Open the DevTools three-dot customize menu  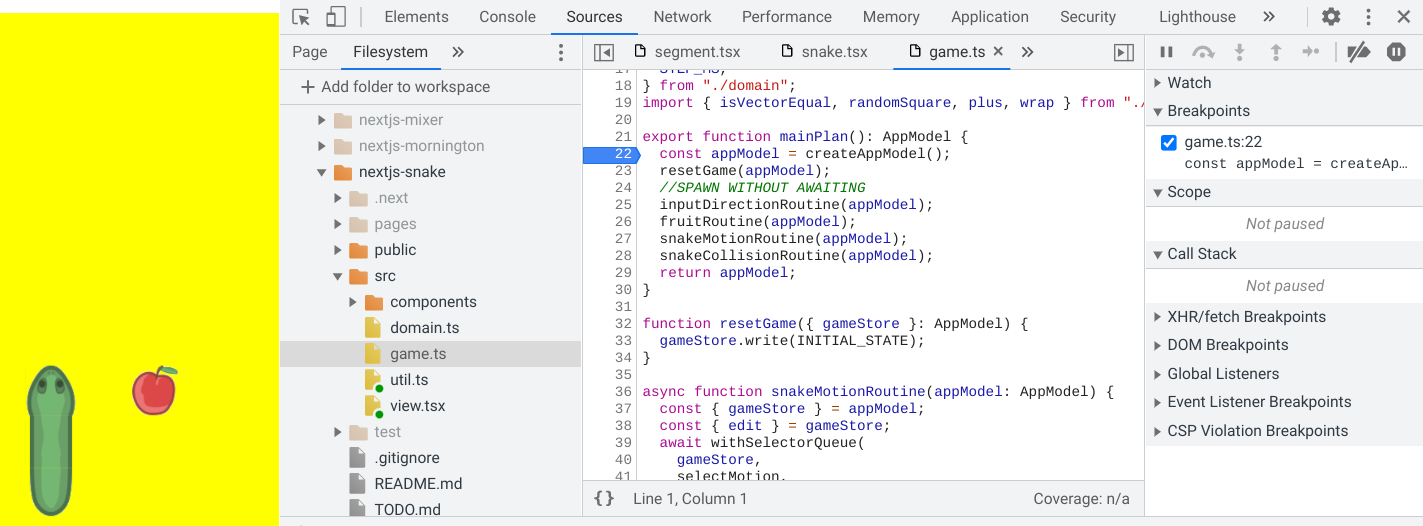point(1369,17)
